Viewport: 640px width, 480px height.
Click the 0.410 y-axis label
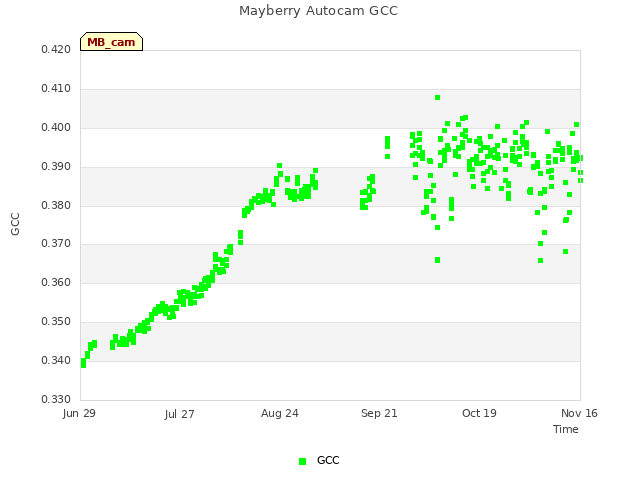point(56,89)
